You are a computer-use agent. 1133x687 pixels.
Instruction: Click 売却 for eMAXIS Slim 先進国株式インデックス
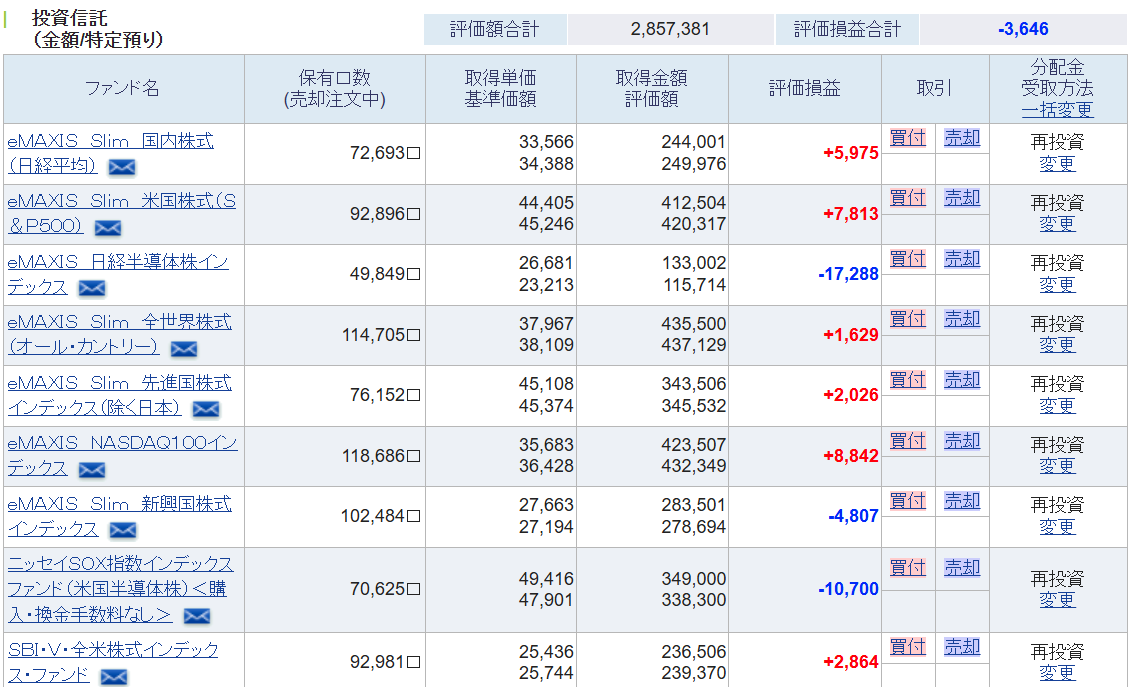tap(962, 379)
